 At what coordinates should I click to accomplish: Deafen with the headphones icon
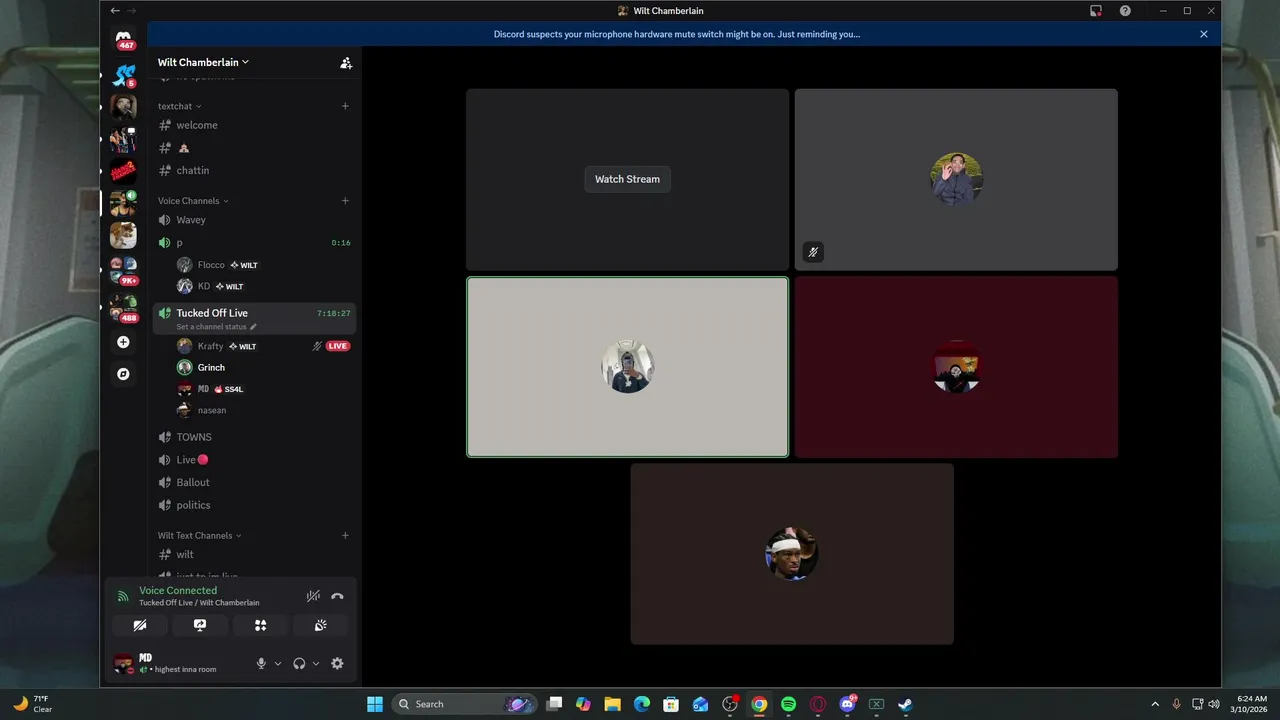tap(299, 663)
